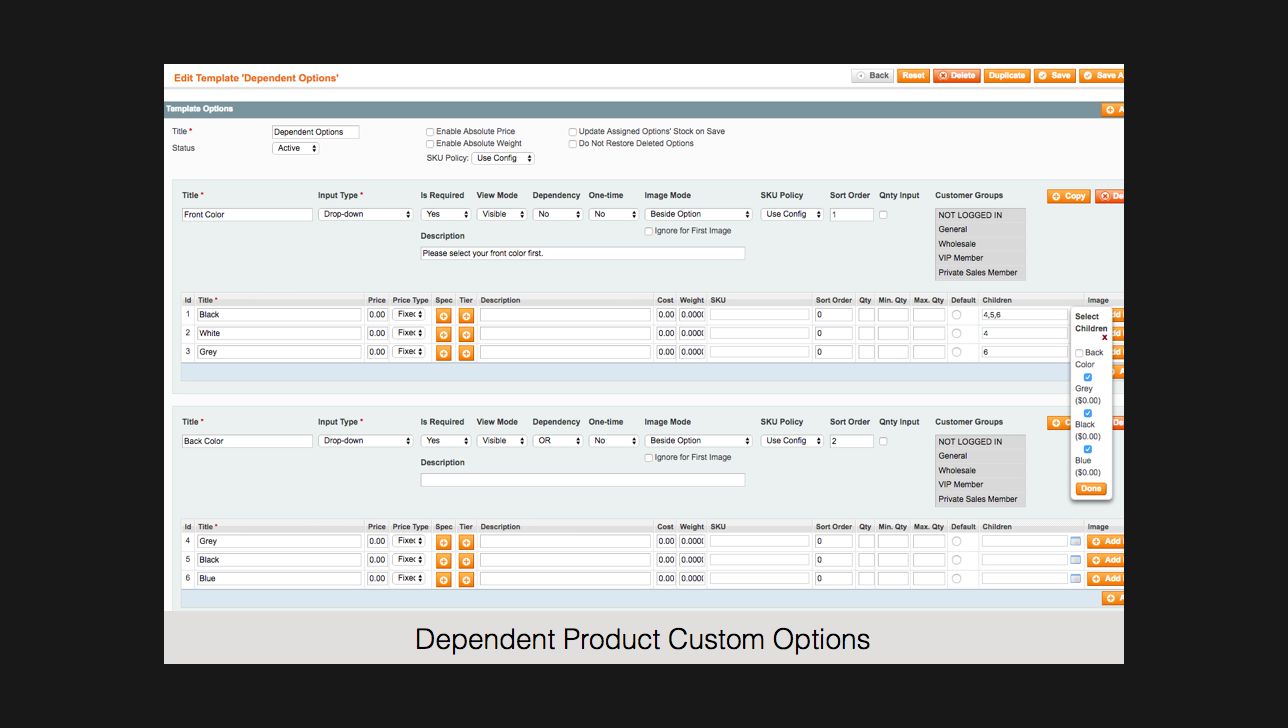Viewport: 1288px width, 728px height.
Task: Click the orange add icon on Template Options header
Action: click(1110, 108)
